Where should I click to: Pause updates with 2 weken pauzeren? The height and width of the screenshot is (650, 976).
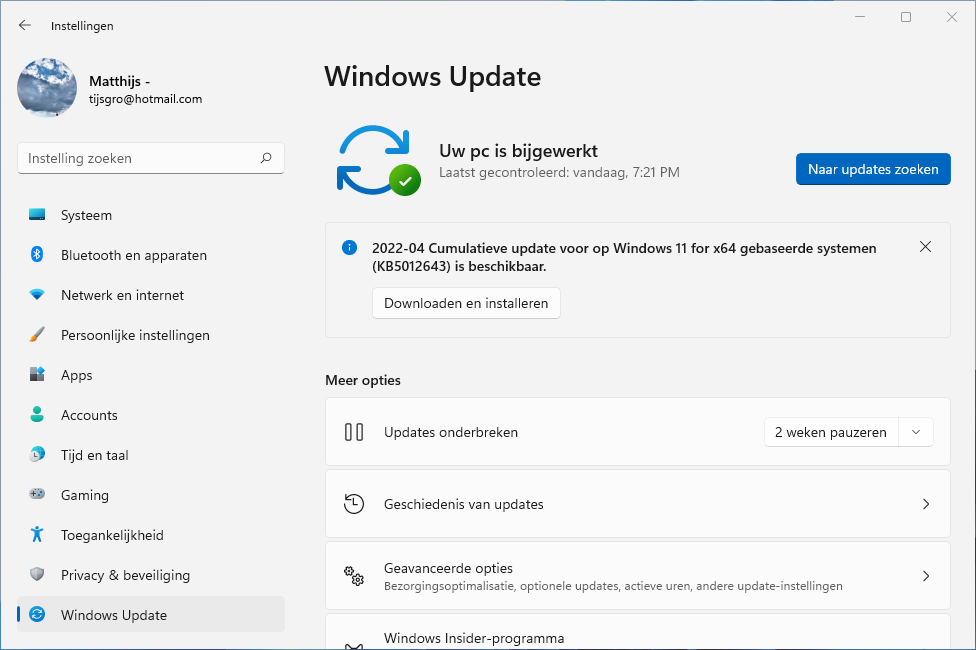click(830, 432)
